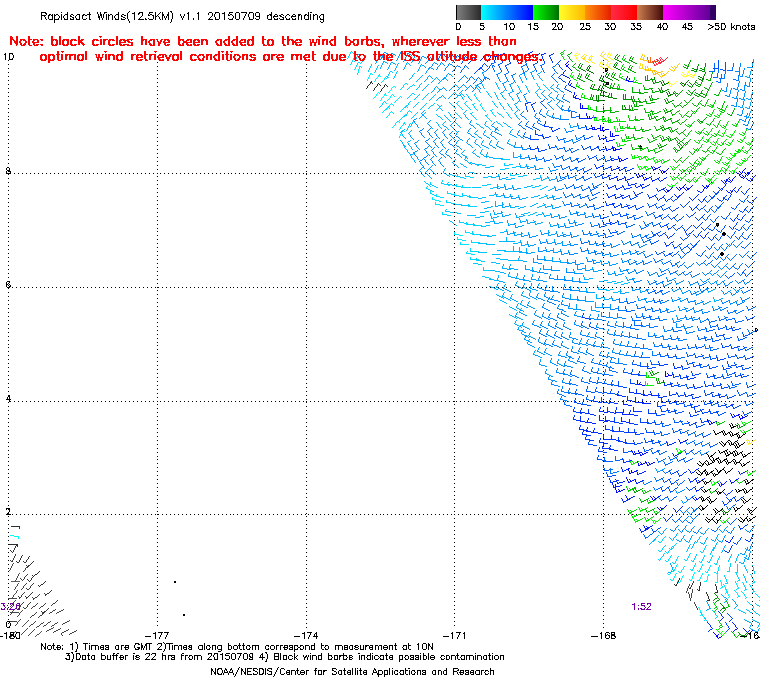
Task: Click the gray 0-5 knots color segment
Action: [468, 12]
